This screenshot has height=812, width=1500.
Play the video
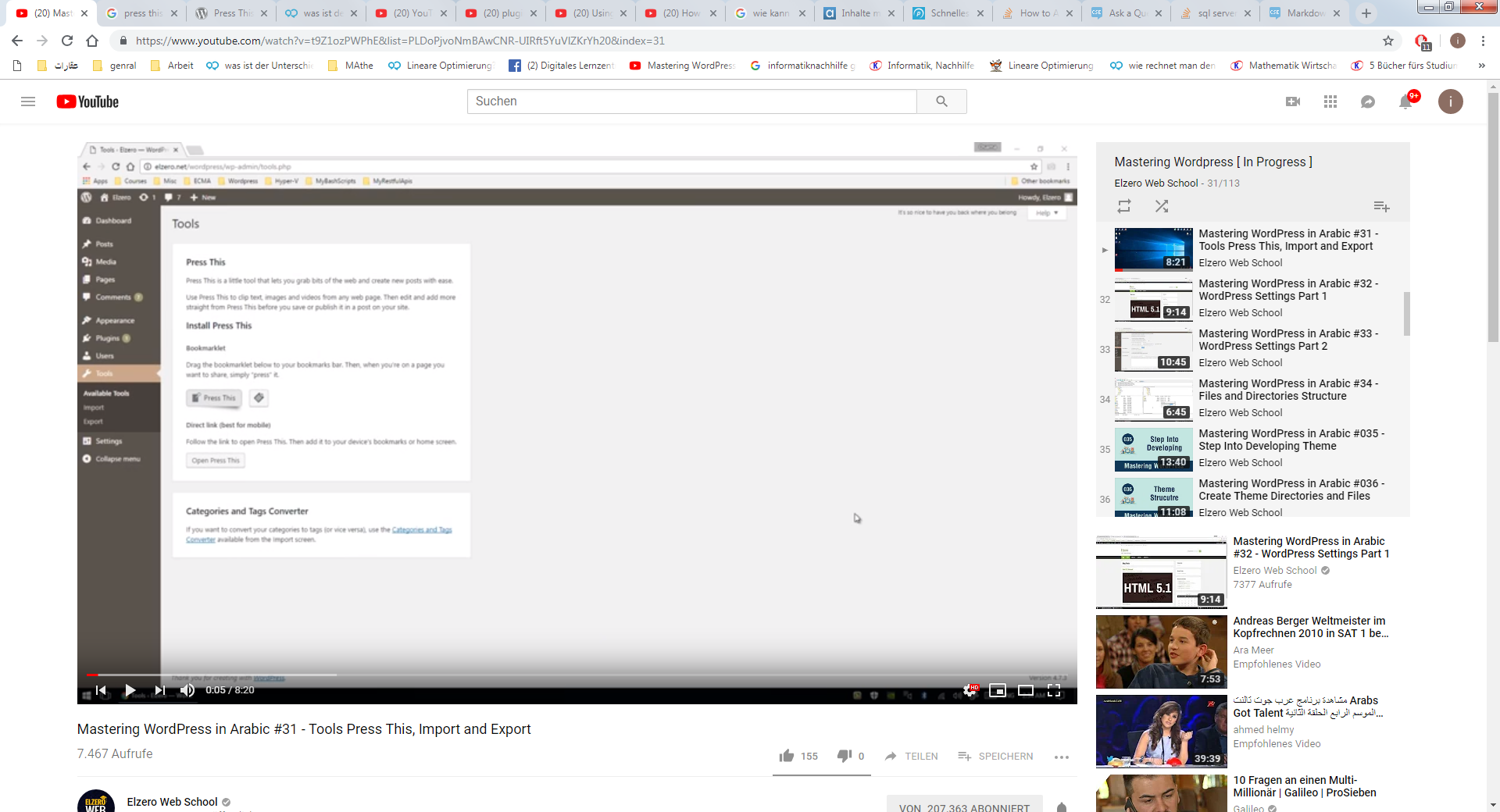pos(130,690)
